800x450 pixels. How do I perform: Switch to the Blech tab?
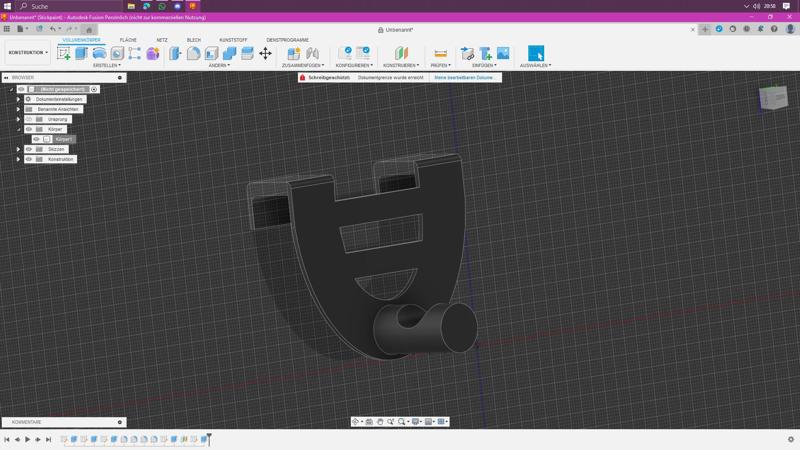click(193, 40)
